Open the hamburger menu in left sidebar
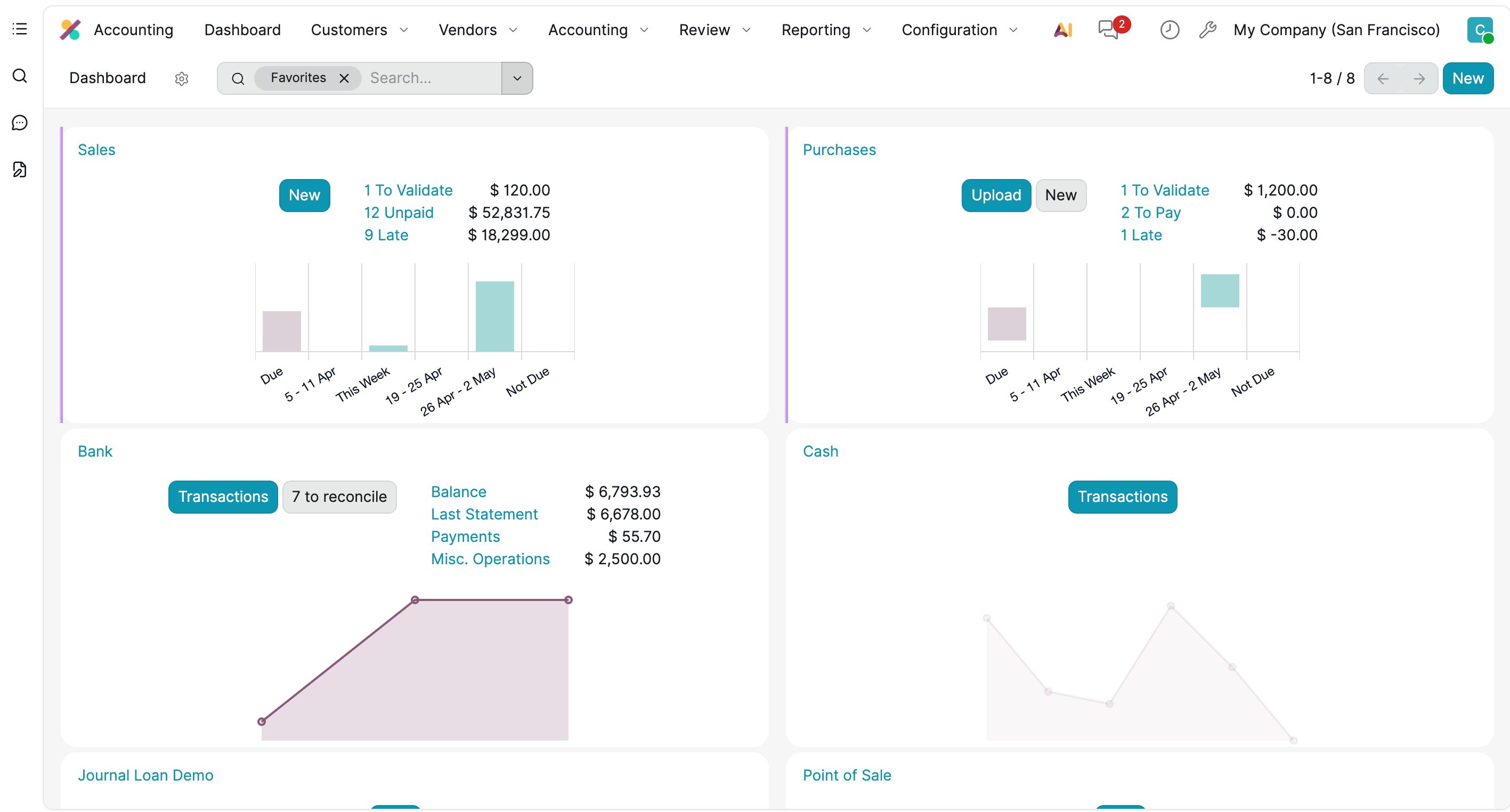Screen dimensions: 1510x812 click(x=20, y=29)
